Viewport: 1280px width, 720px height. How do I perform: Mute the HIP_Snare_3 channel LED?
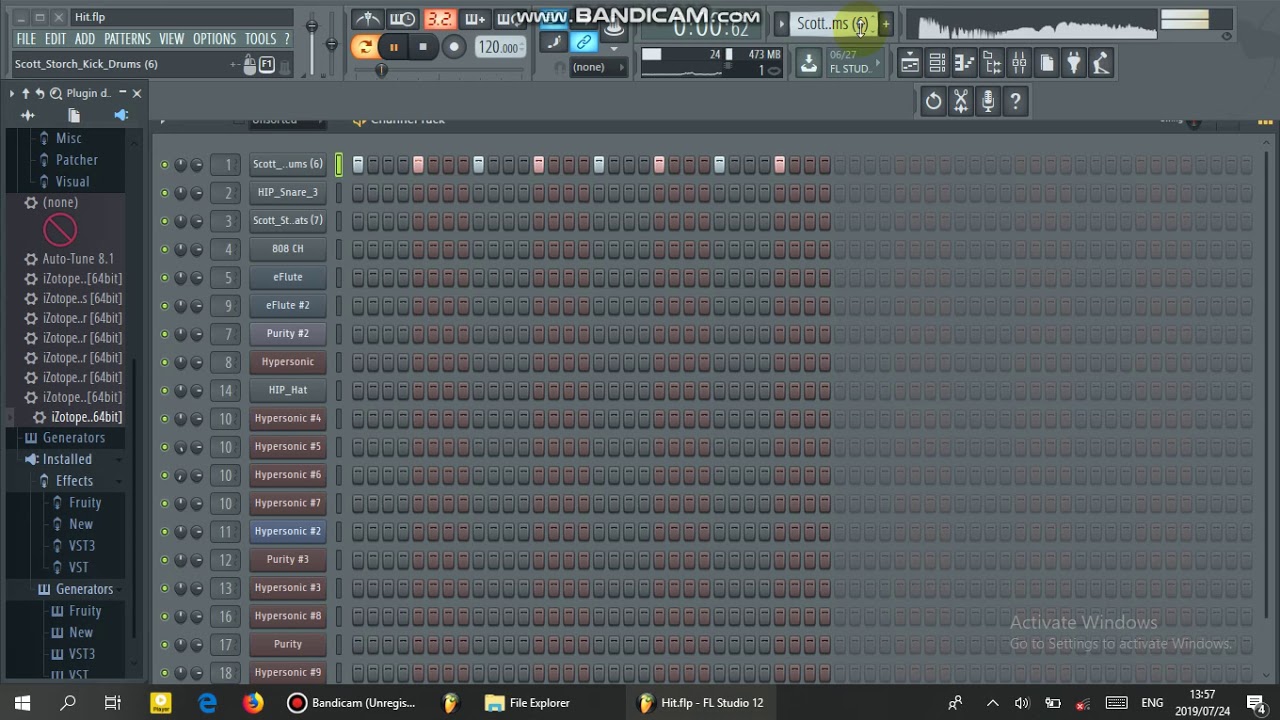[164, 192]
